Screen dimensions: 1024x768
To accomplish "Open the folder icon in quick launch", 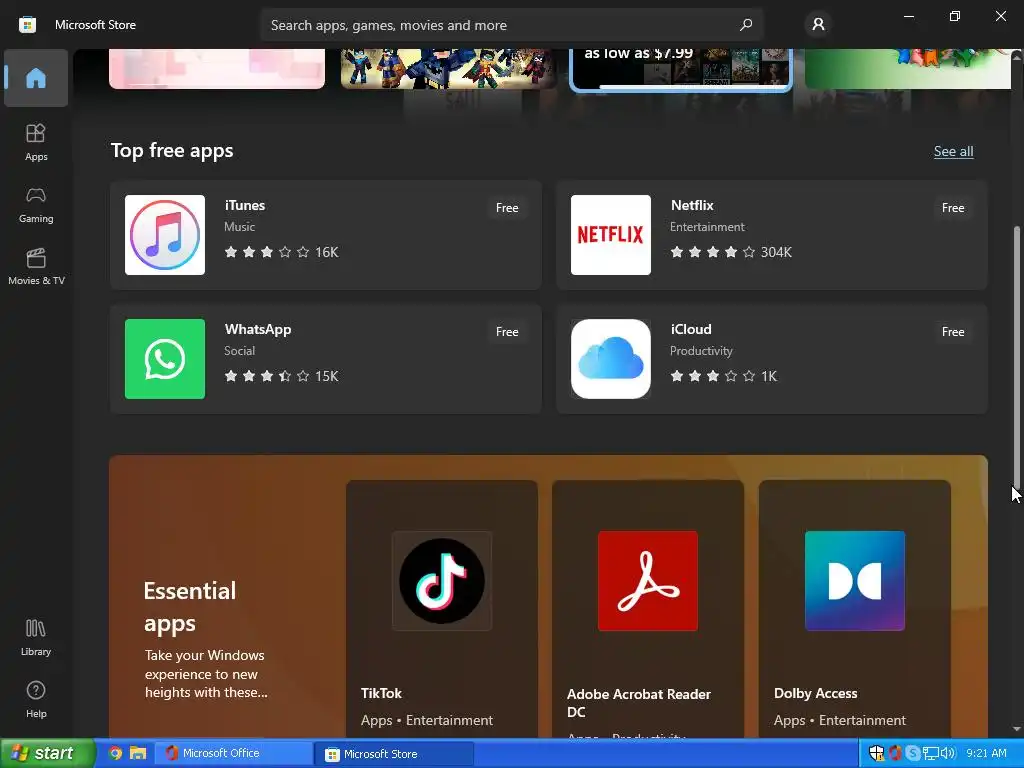I will click(138, 754).
